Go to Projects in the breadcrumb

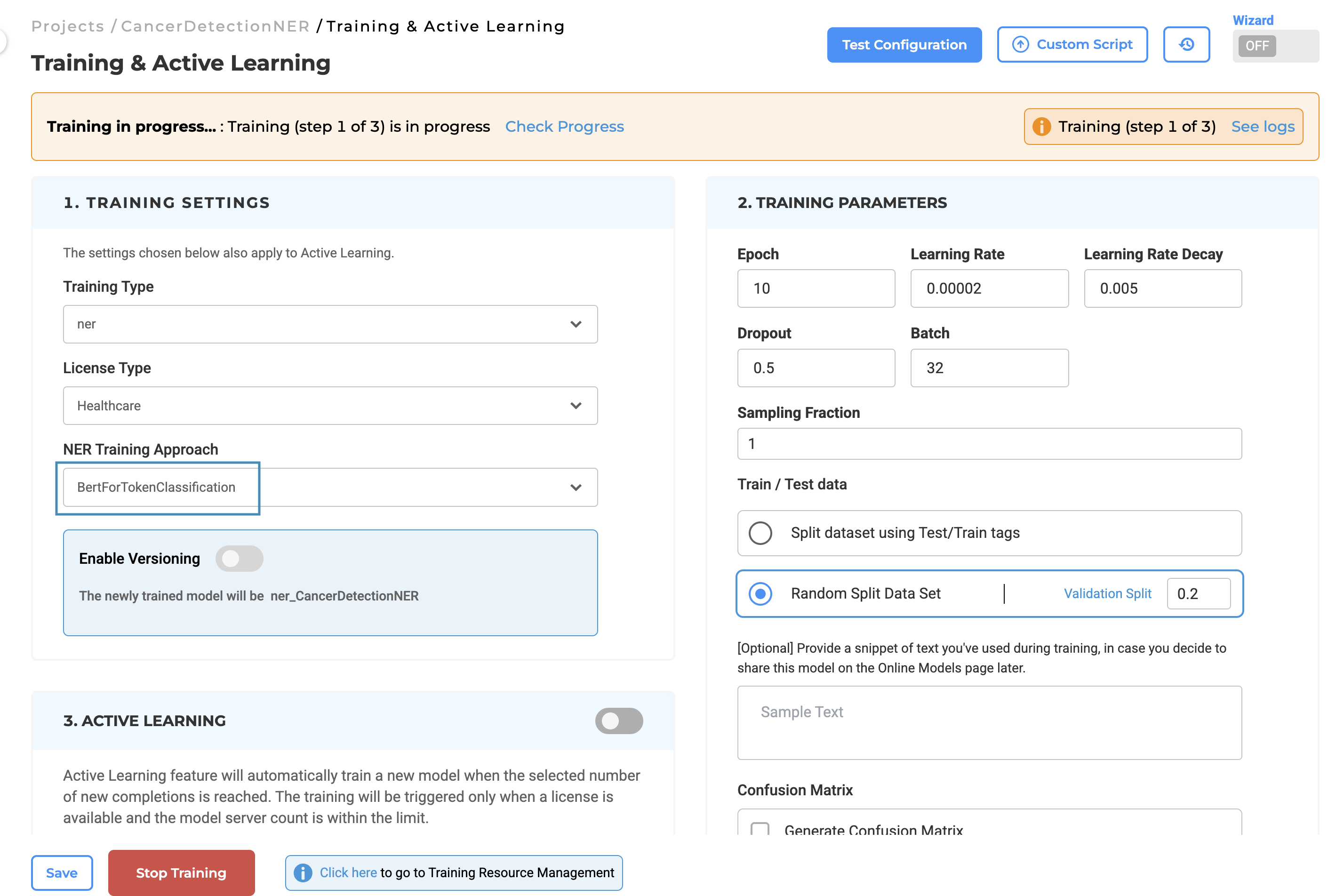(67, 26)
